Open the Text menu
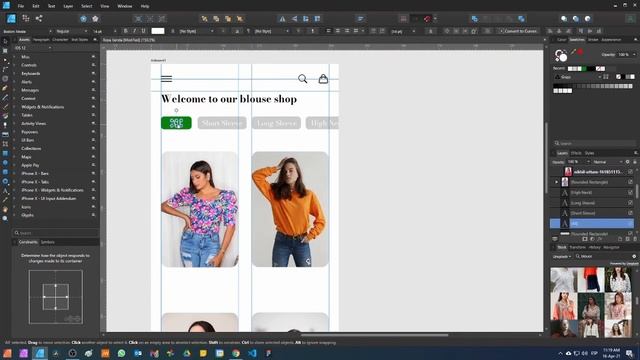Screen dimensions: 640x360 click(x=51, y=6)
